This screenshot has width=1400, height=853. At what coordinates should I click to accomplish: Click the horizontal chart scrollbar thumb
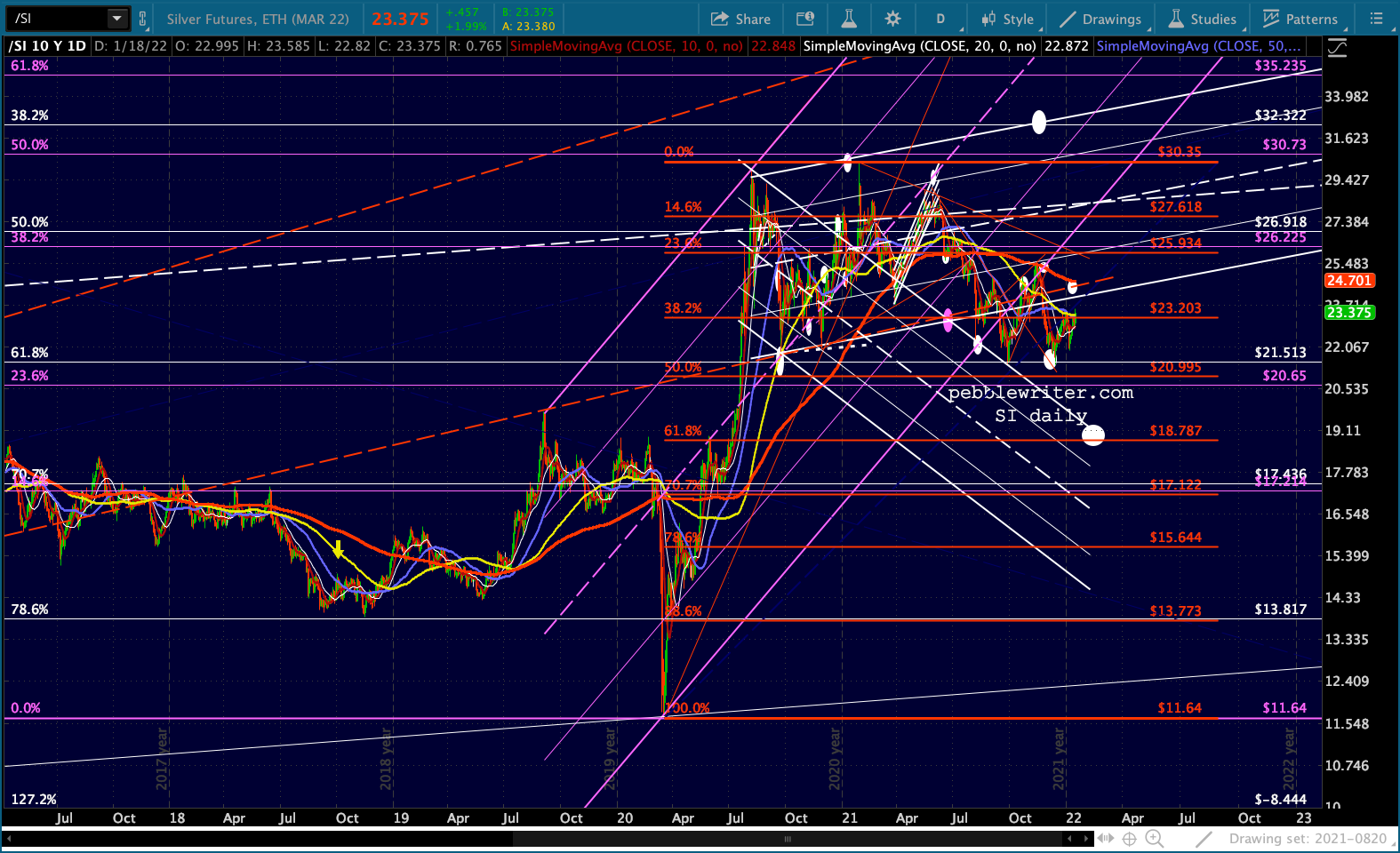[x=787, y=839]
